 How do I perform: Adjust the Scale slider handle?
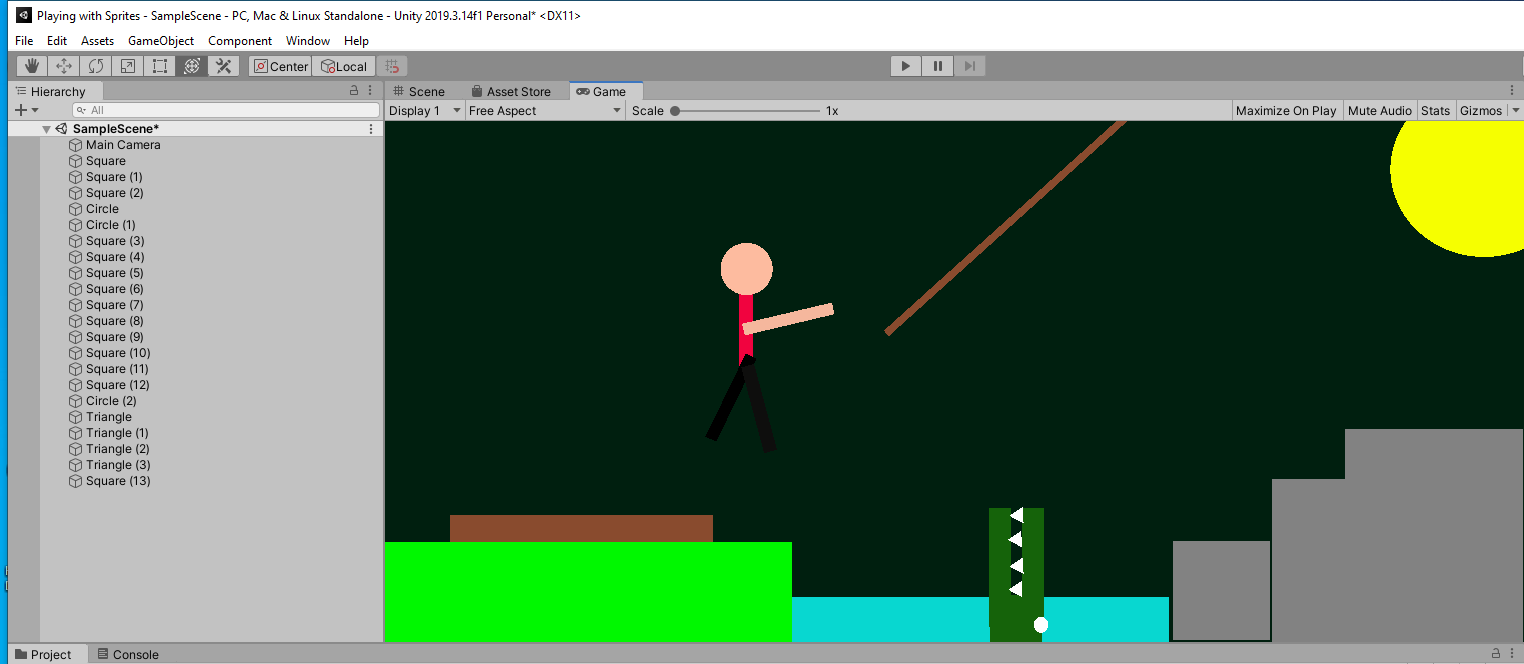point(675,111)
